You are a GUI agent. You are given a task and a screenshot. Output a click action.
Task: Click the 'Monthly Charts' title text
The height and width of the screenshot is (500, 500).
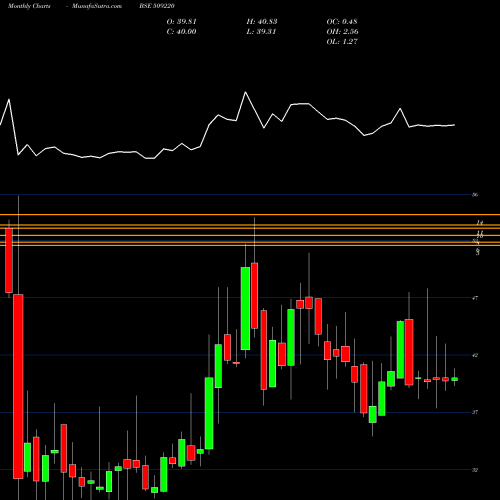pos(29,6)
